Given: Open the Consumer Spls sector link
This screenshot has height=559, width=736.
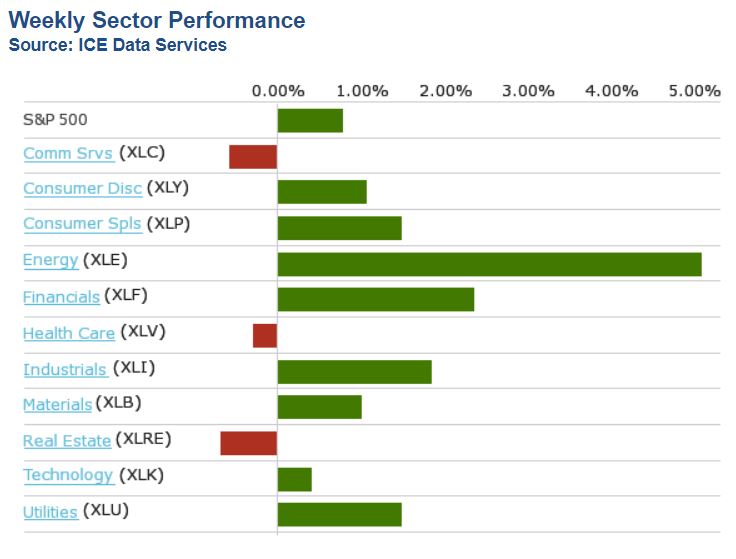Looking at the screenshot, I should (82, 223).
